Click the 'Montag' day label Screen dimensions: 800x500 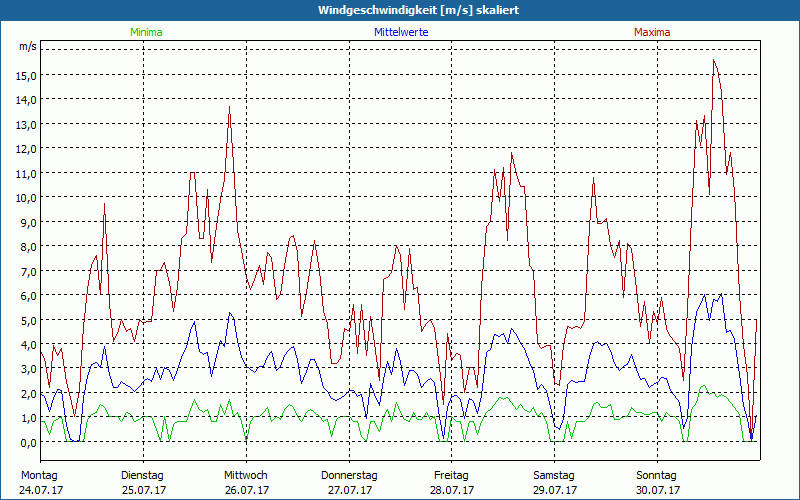[39, 476]
